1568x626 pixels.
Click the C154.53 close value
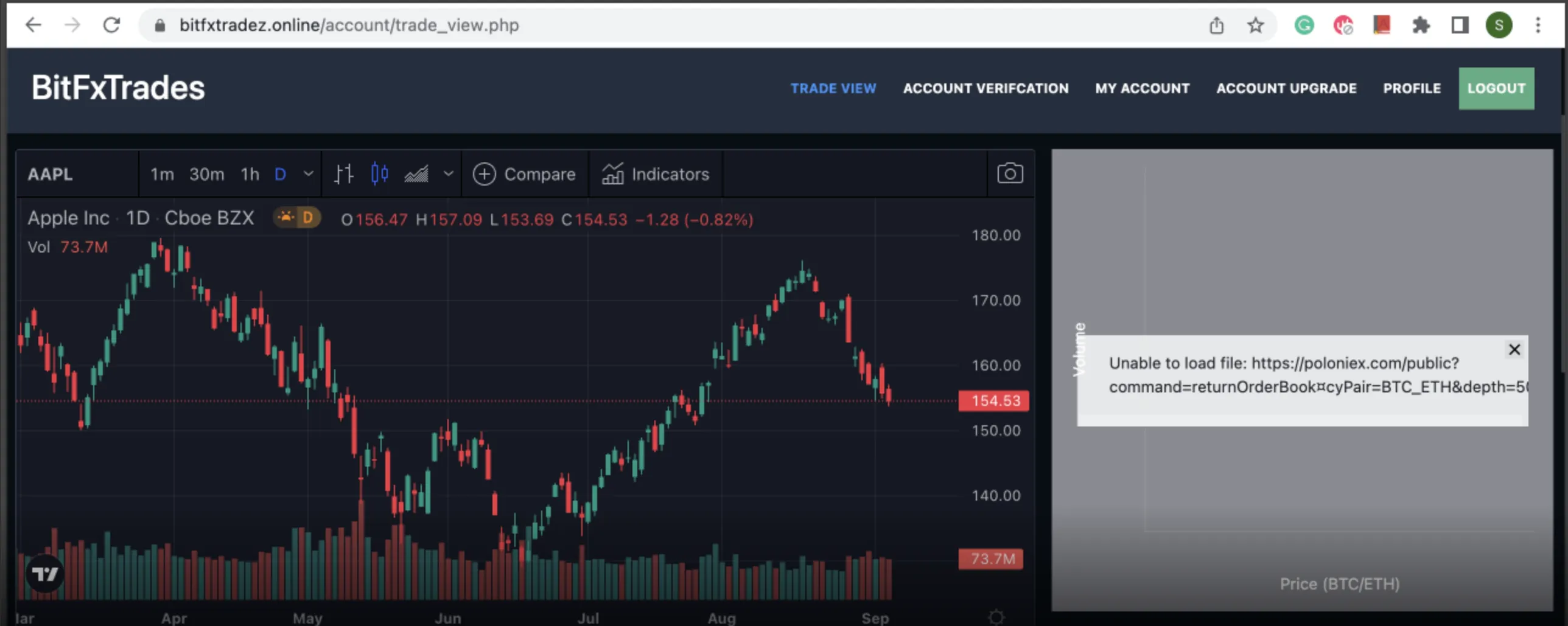(x=594, y=220)
